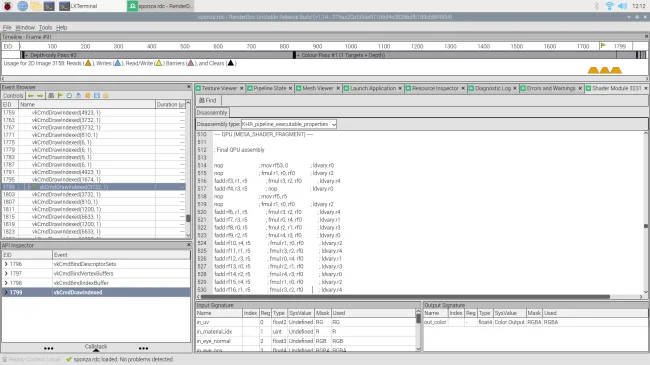Screen dimensions: 650x365
Task: Click the clock time durations icon
Action: (69, 95)
